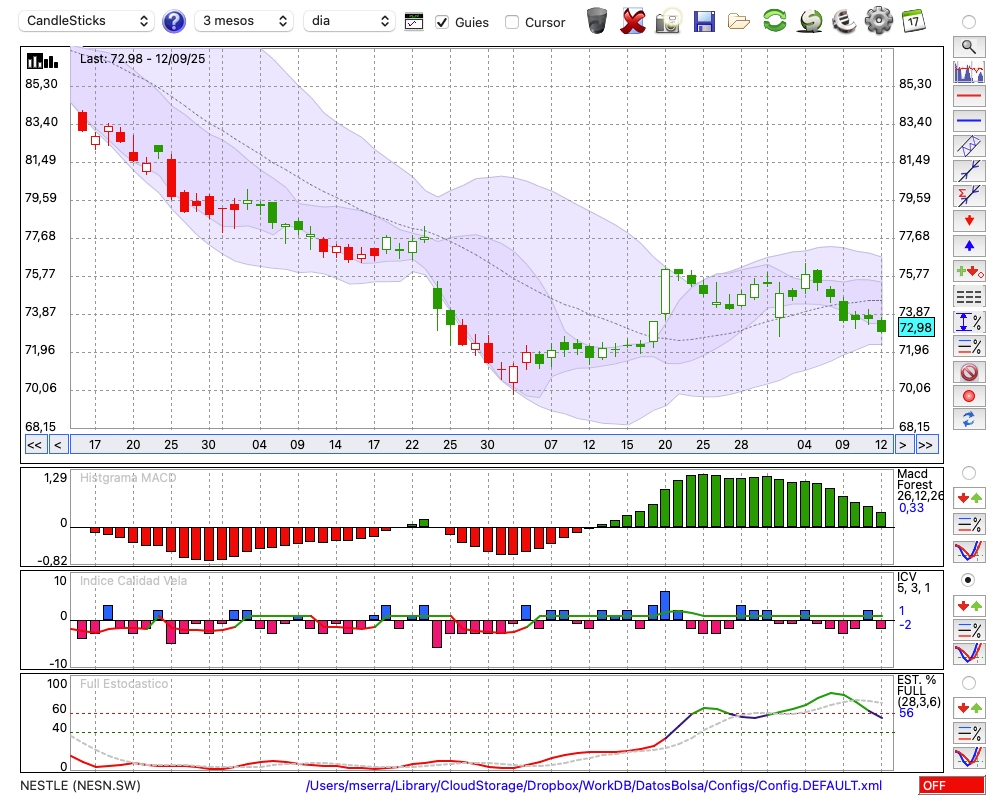The image size is (1000, 800).
Task: Open a file with the folder icon
Action: [739, 22]
